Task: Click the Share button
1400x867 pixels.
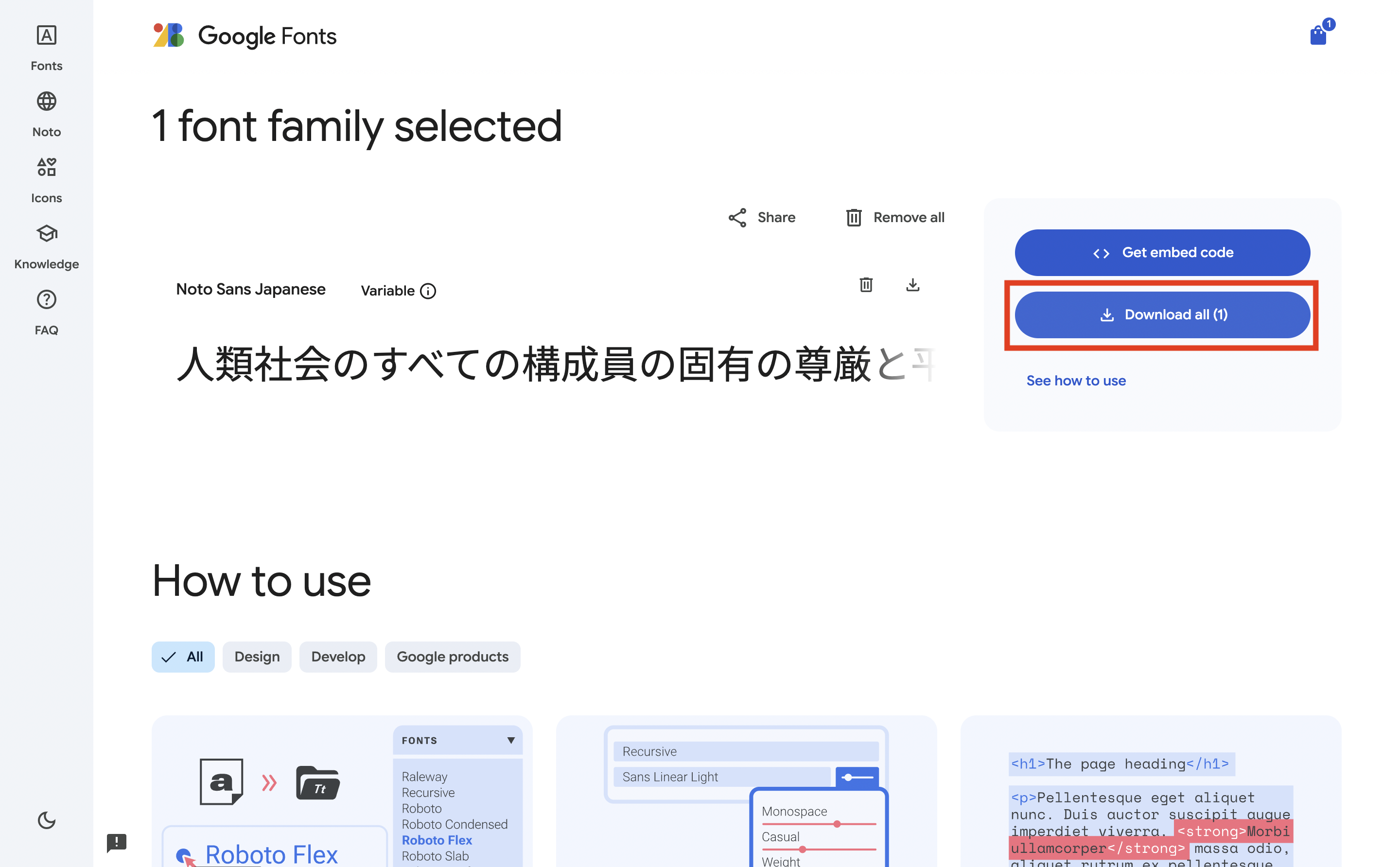Action: (762, 217)
